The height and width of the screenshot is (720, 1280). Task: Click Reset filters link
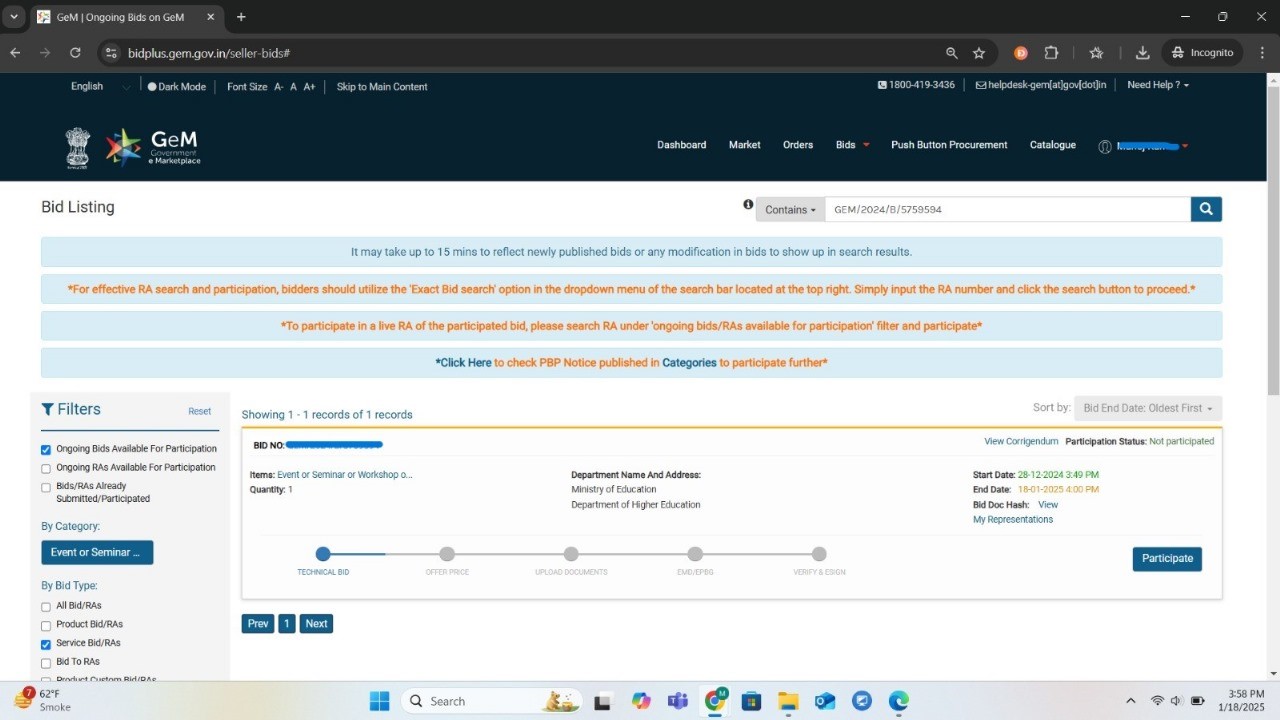click(200, 411)
